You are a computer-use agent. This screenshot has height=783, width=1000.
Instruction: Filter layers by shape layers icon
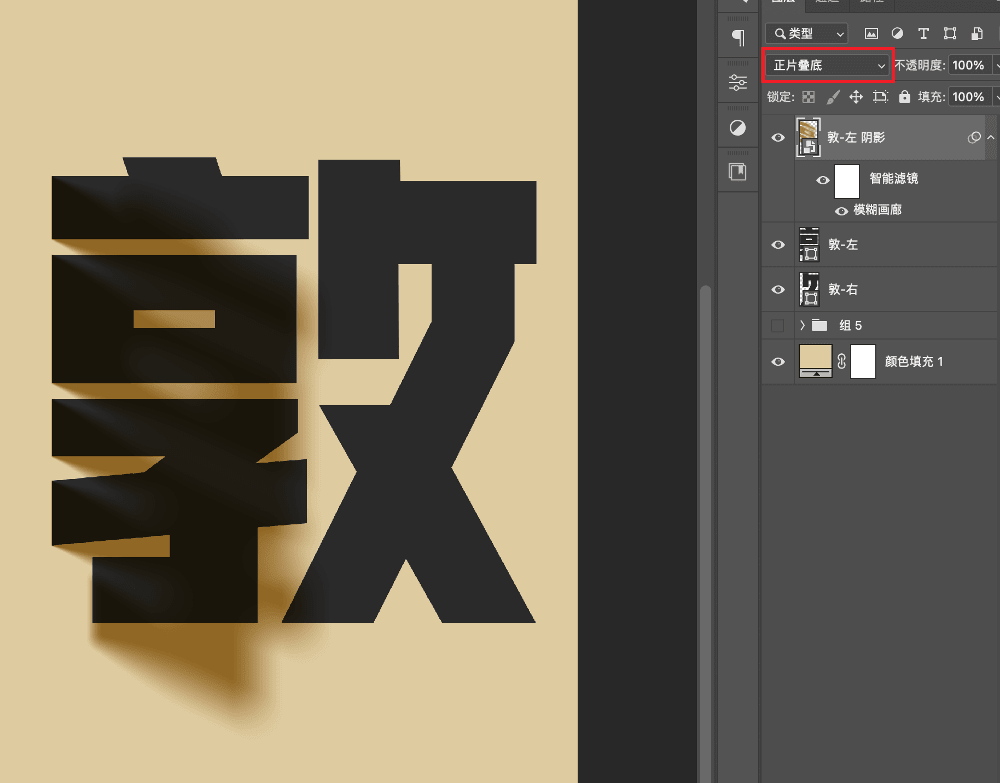coord(950,33)
